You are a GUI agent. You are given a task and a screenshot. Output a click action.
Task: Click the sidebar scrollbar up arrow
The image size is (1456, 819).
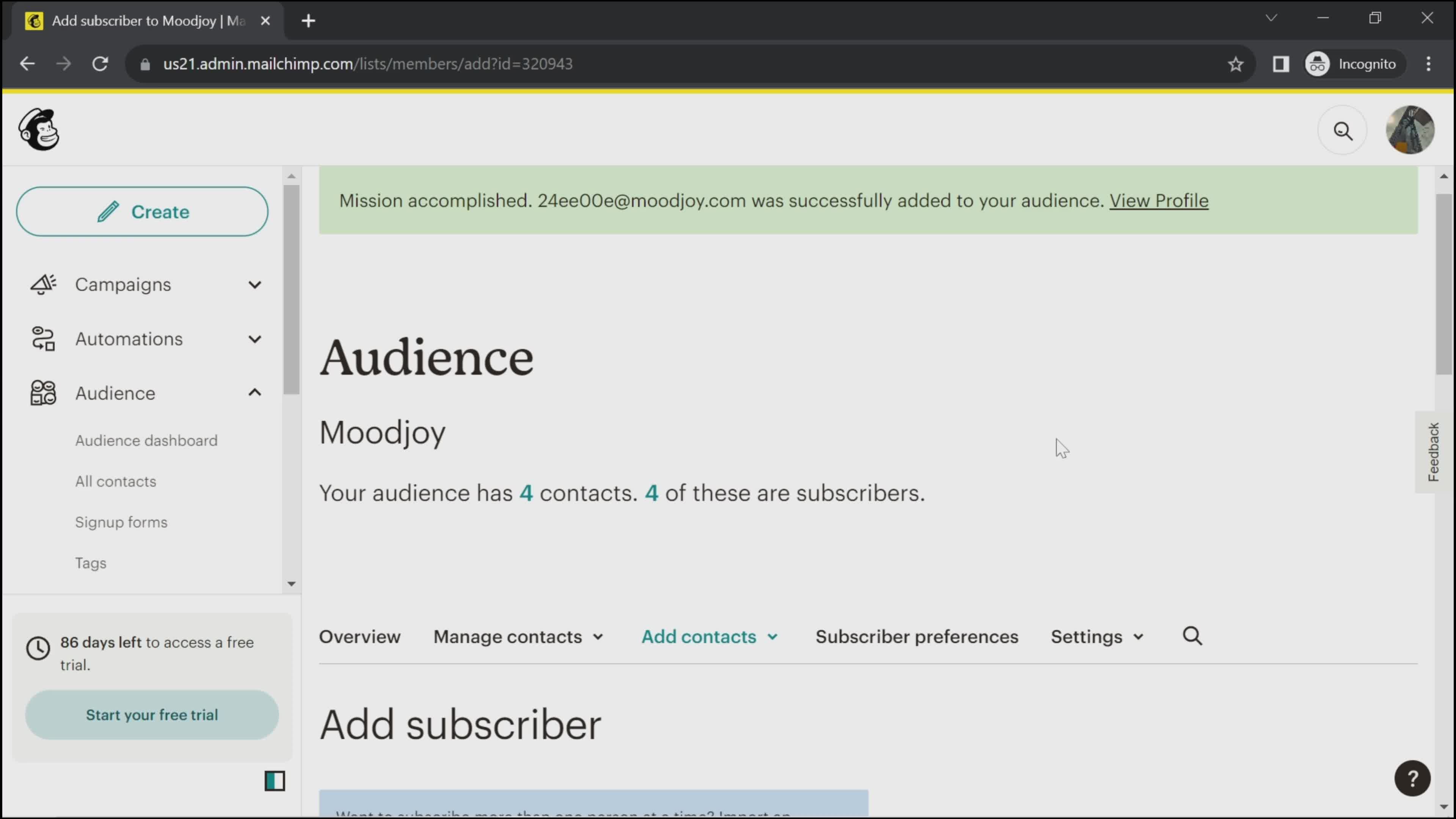(292, 176)
